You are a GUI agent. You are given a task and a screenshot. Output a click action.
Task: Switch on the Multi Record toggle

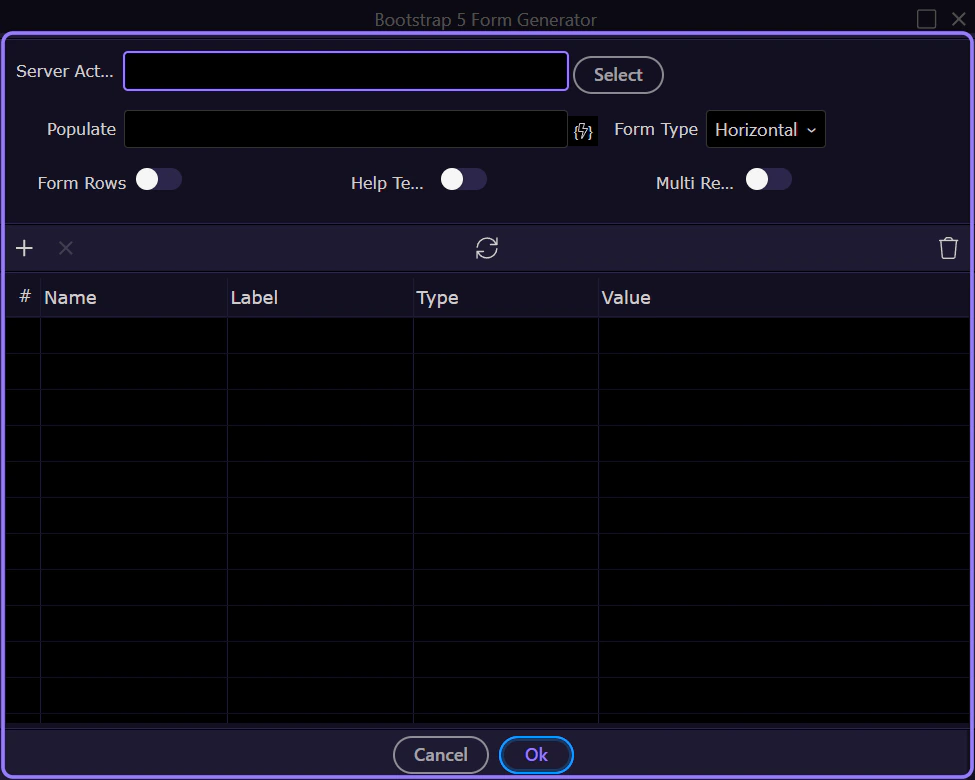pyautogui.click(x=769, y=180)
